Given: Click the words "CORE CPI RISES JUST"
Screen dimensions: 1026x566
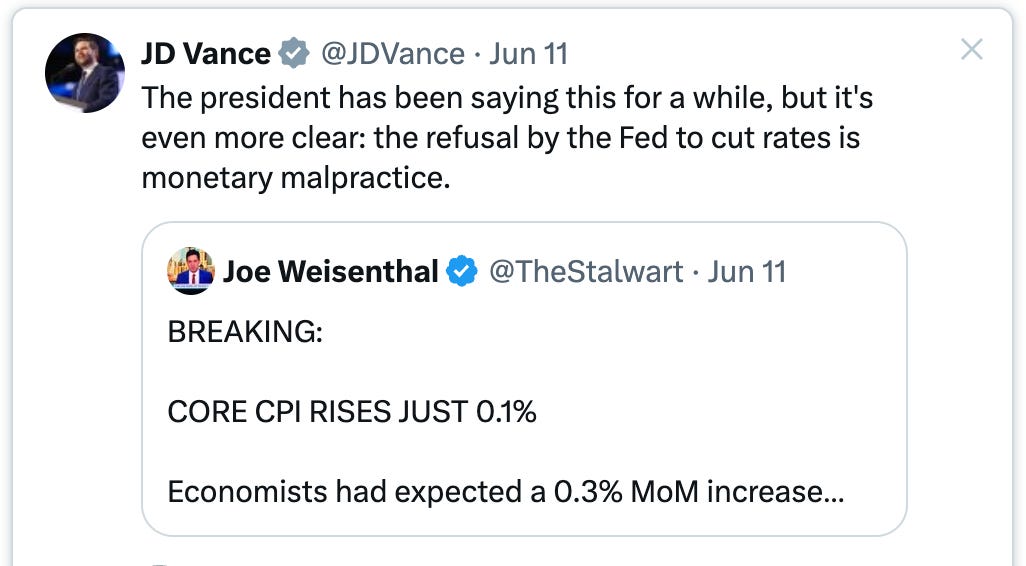Looking at the screenshot, I should pyautogui.click(x=317, y=411).
